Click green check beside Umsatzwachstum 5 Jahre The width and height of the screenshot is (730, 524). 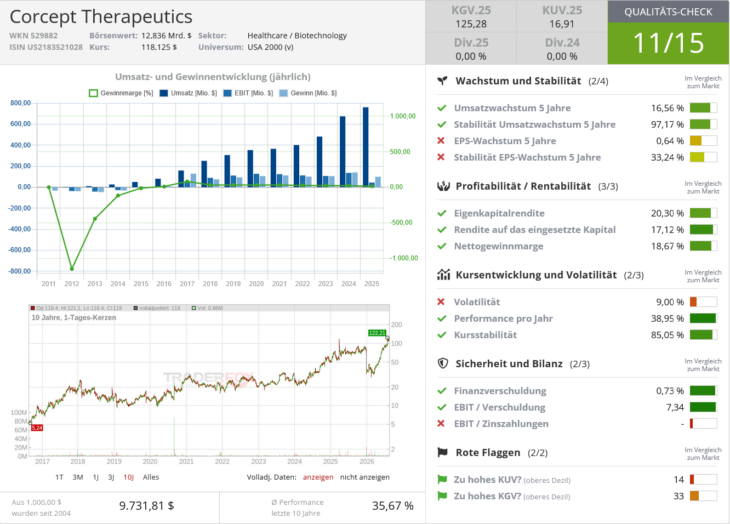click(x=442, y=108)
